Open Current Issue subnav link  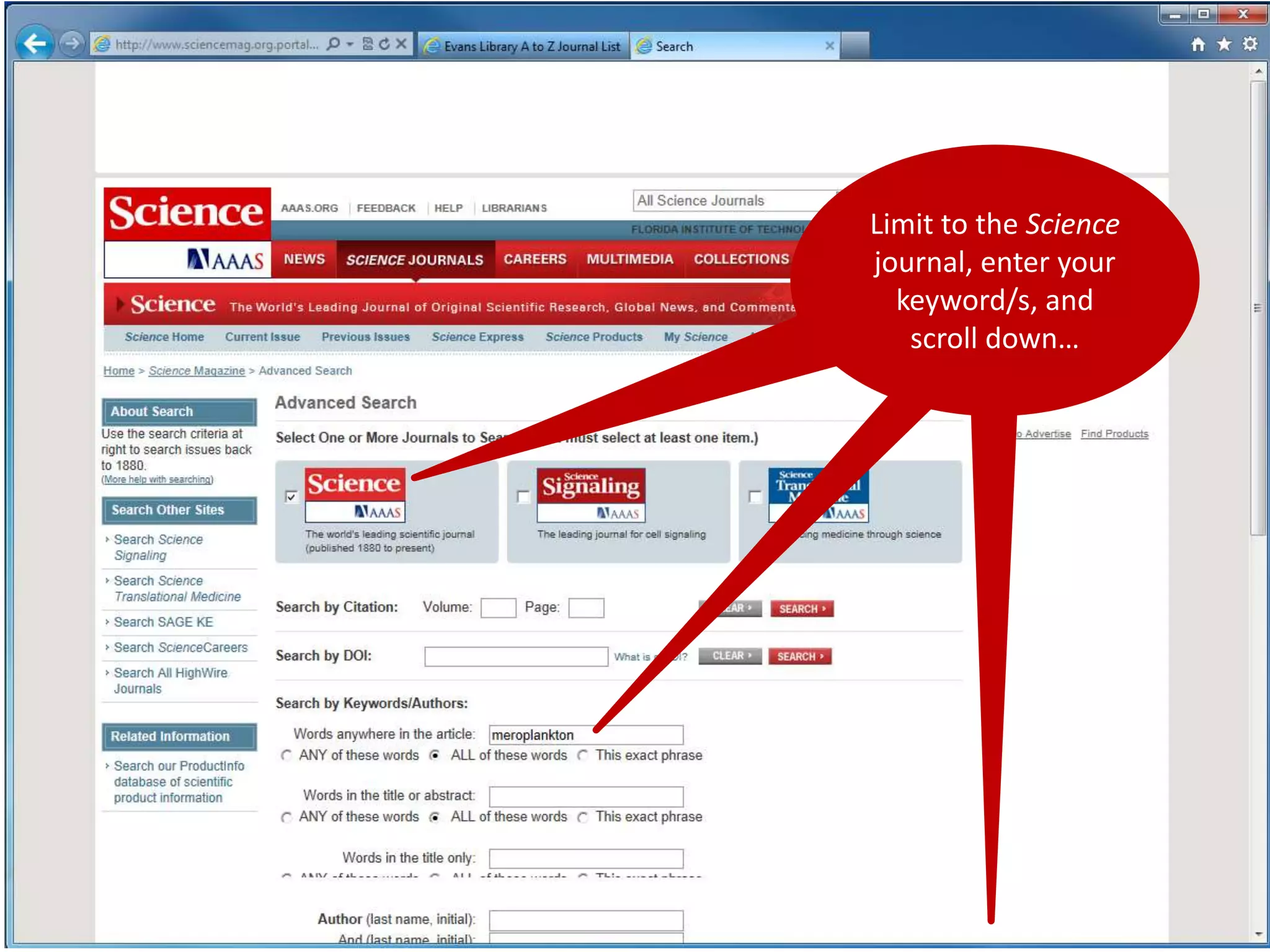point(262,337)
